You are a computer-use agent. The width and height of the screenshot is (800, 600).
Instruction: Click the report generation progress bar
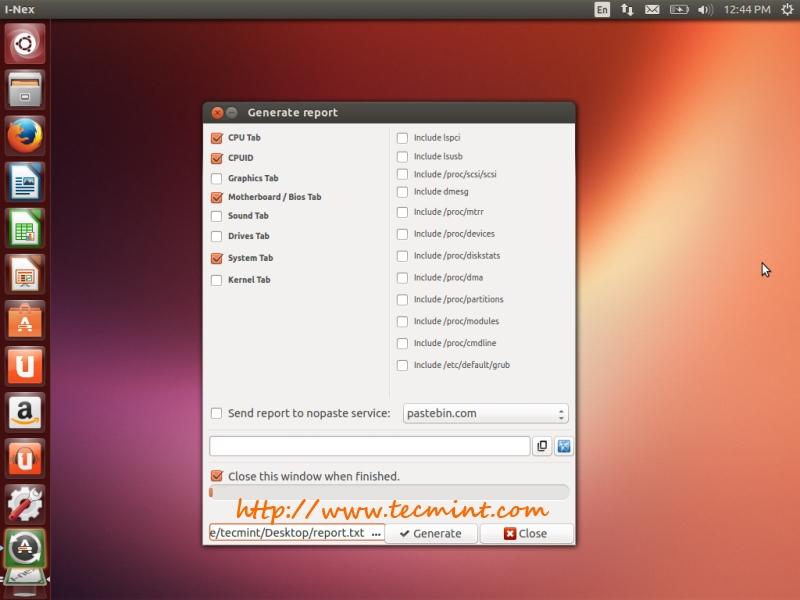pyautogui.click(x=389, y=492)
